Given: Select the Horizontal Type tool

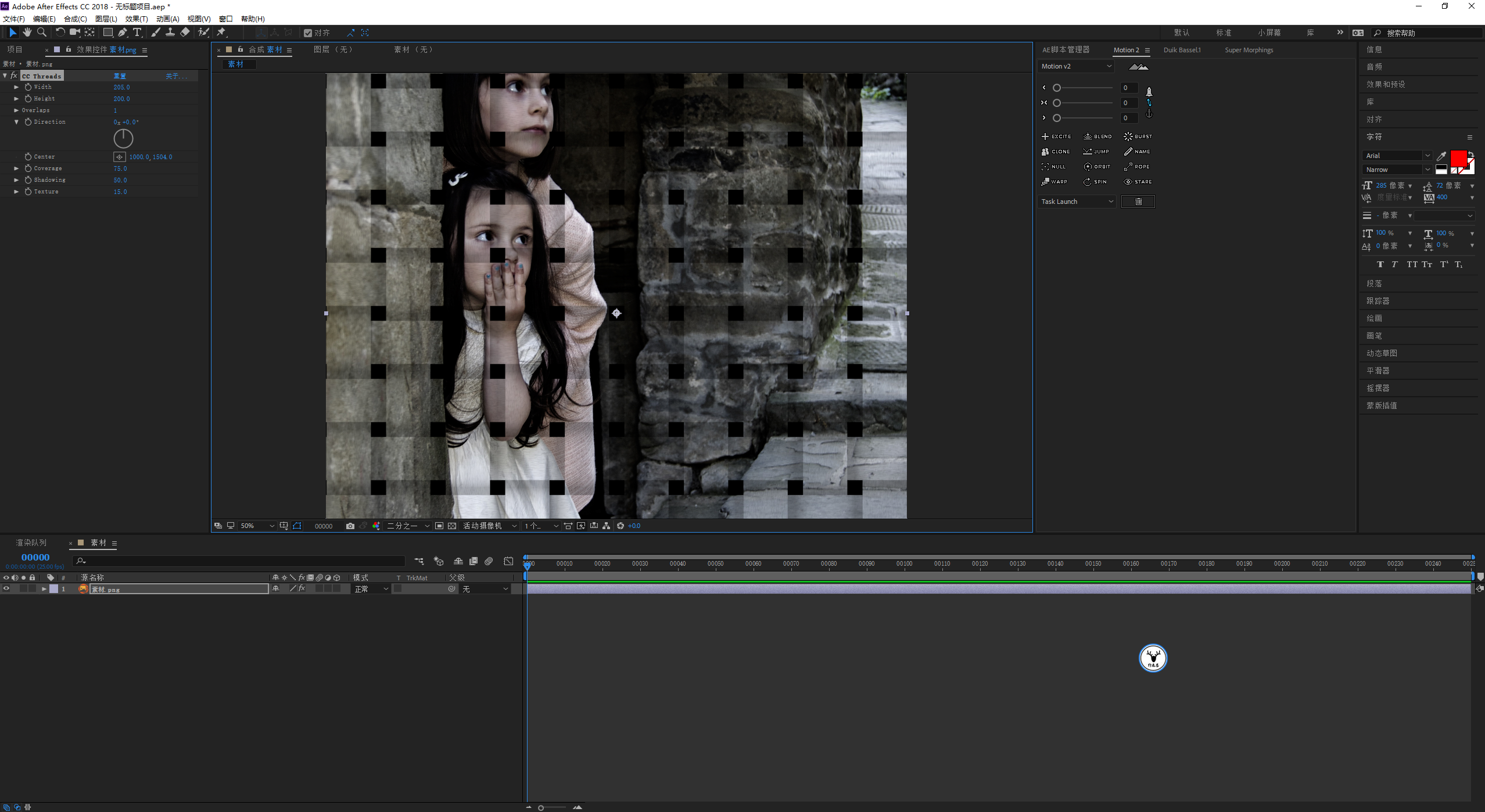Looking at the screenshot, I should [x=137, y=33].
